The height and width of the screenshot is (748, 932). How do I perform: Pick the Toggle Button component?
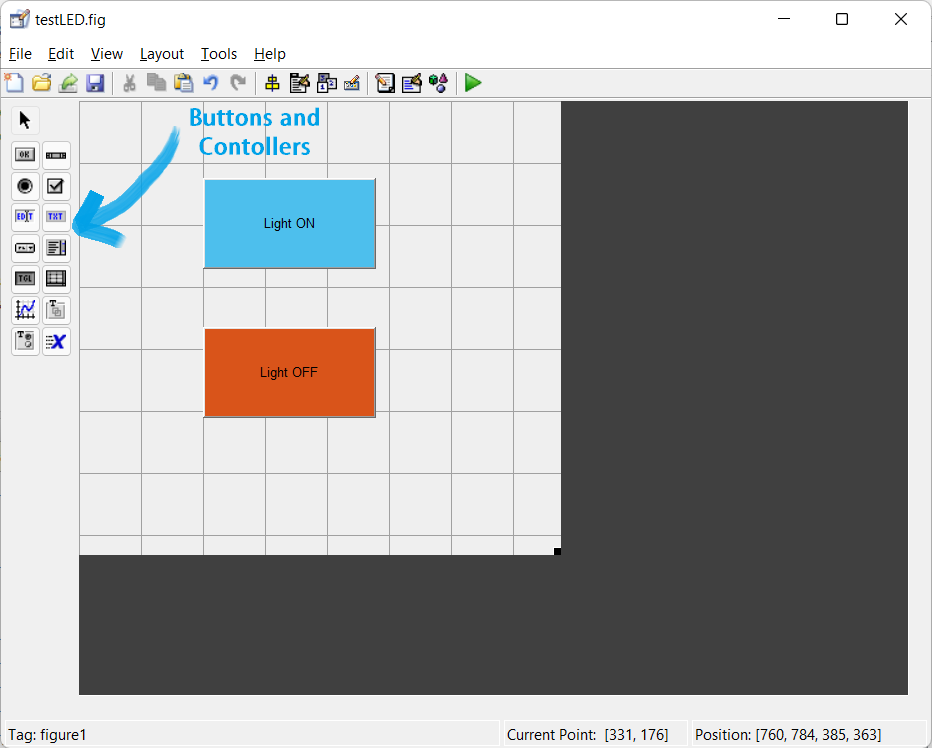(25, 279)
